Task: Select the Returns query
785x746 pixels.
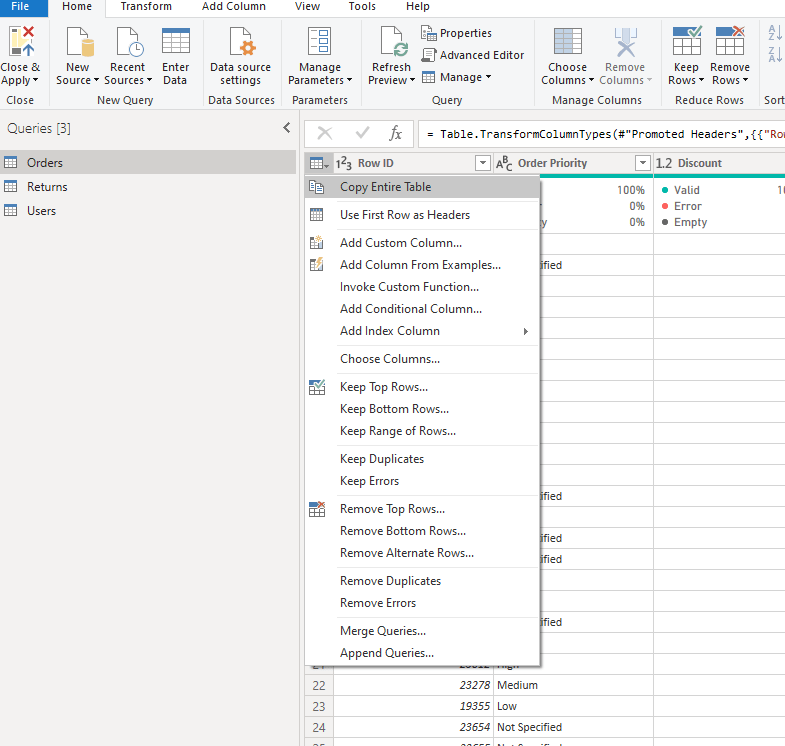Action: [x=148, y=187]
